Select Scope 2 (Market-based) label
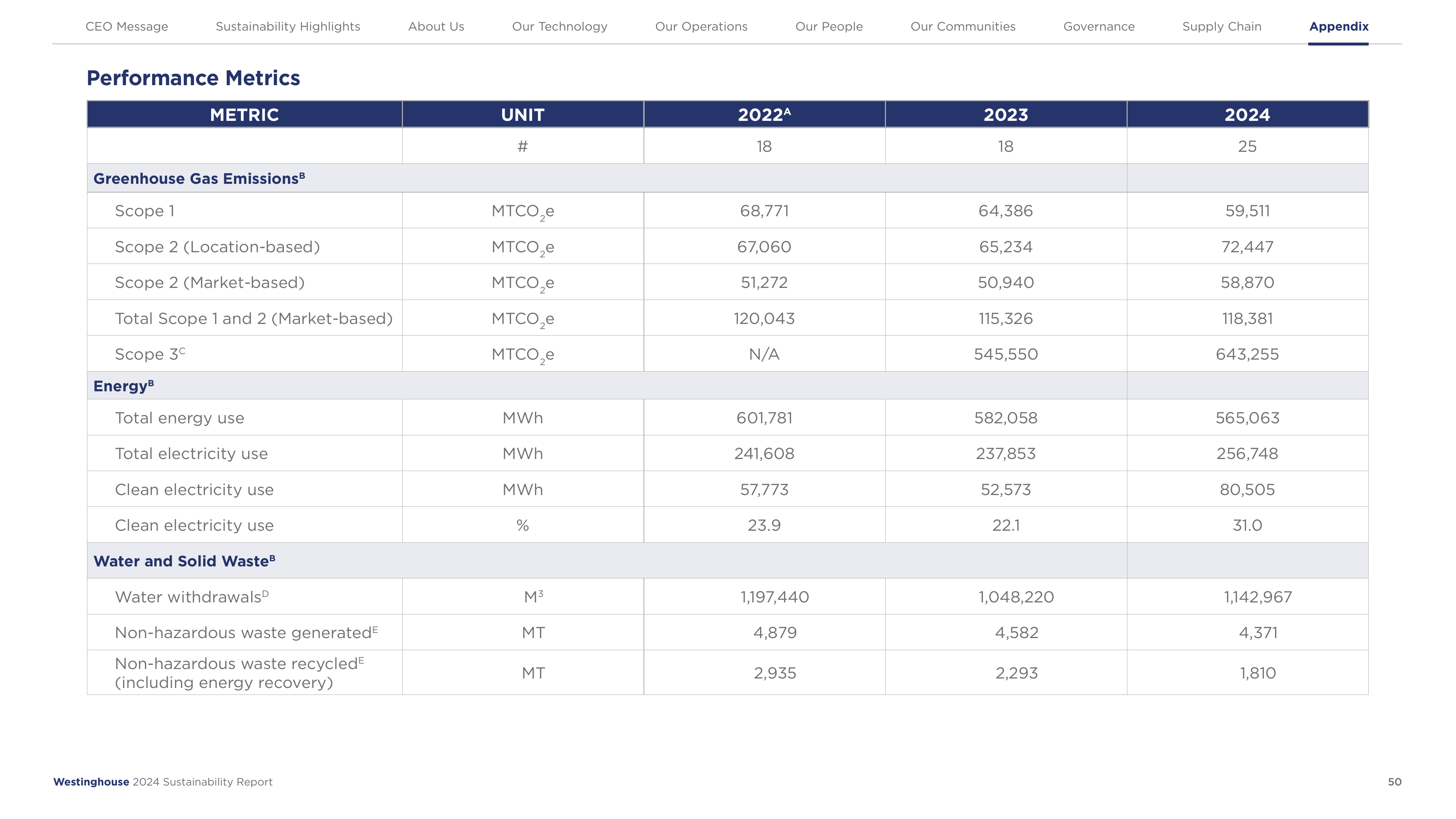Image resolution: width=1456 pixels, height=819 pixels. [210, 282]
